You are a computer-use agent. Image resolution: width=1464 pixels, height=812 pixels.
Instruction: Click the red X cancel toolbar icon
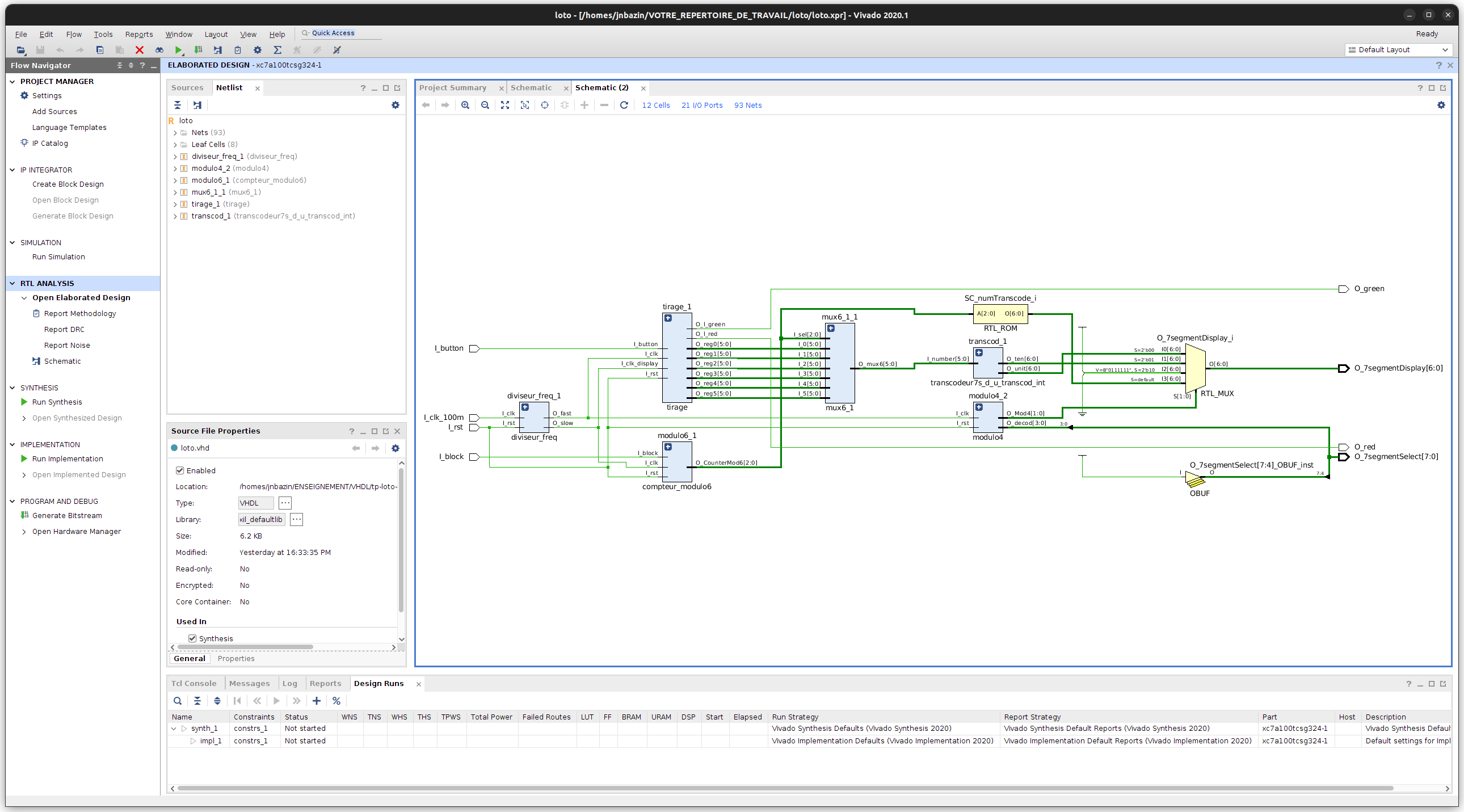coord(139,50)
